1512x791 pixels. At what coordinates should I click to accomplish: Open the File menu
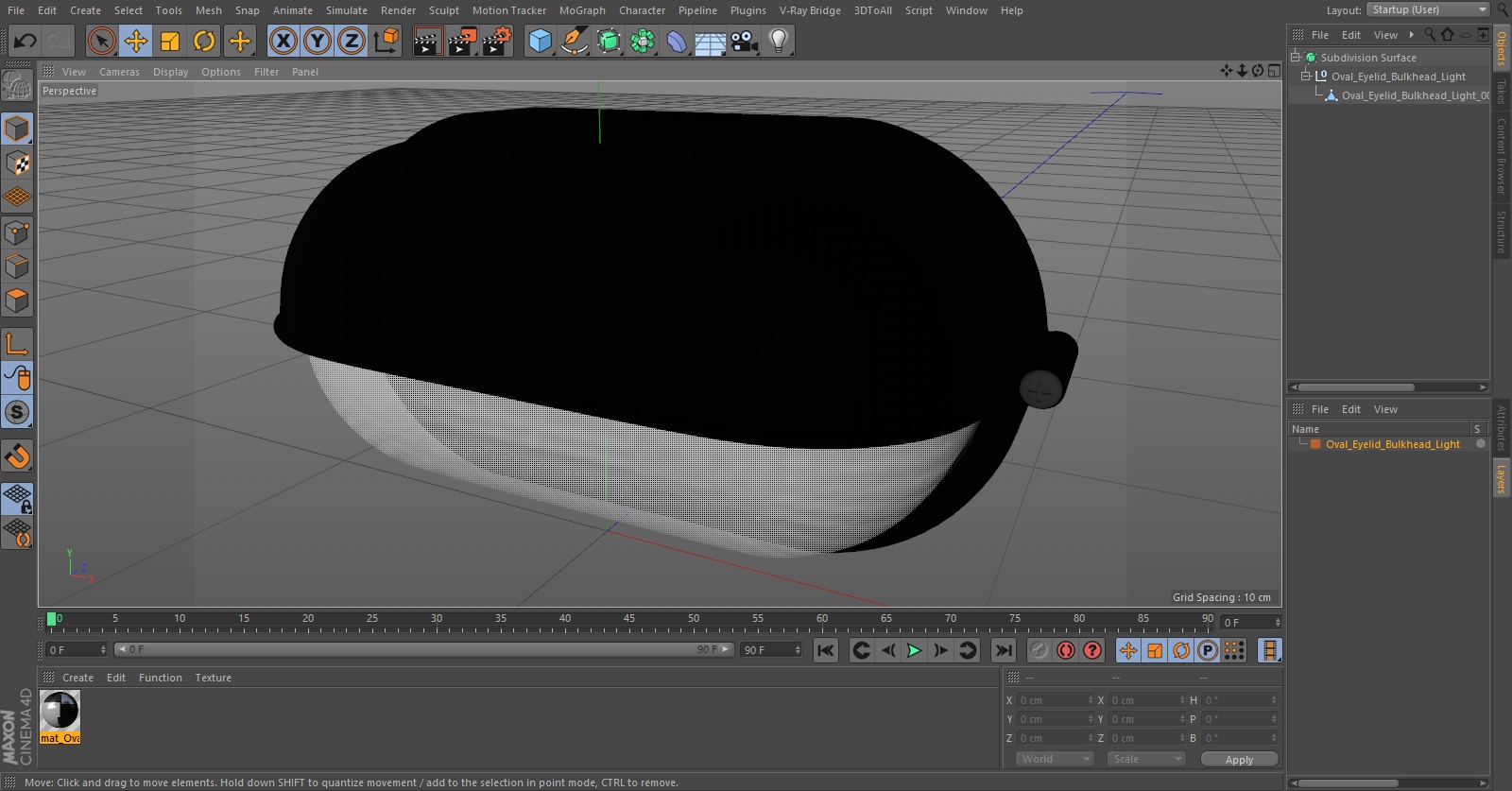[16, 10]
